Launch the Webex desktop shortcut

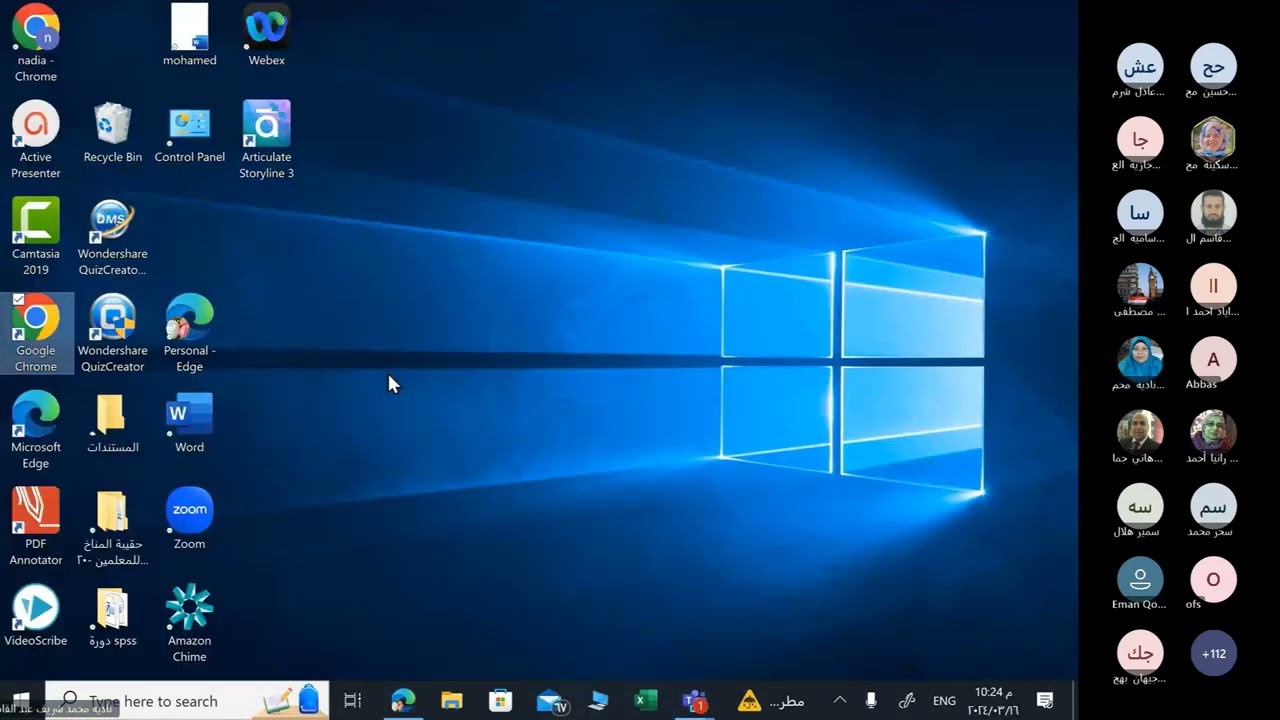point(267,35)
